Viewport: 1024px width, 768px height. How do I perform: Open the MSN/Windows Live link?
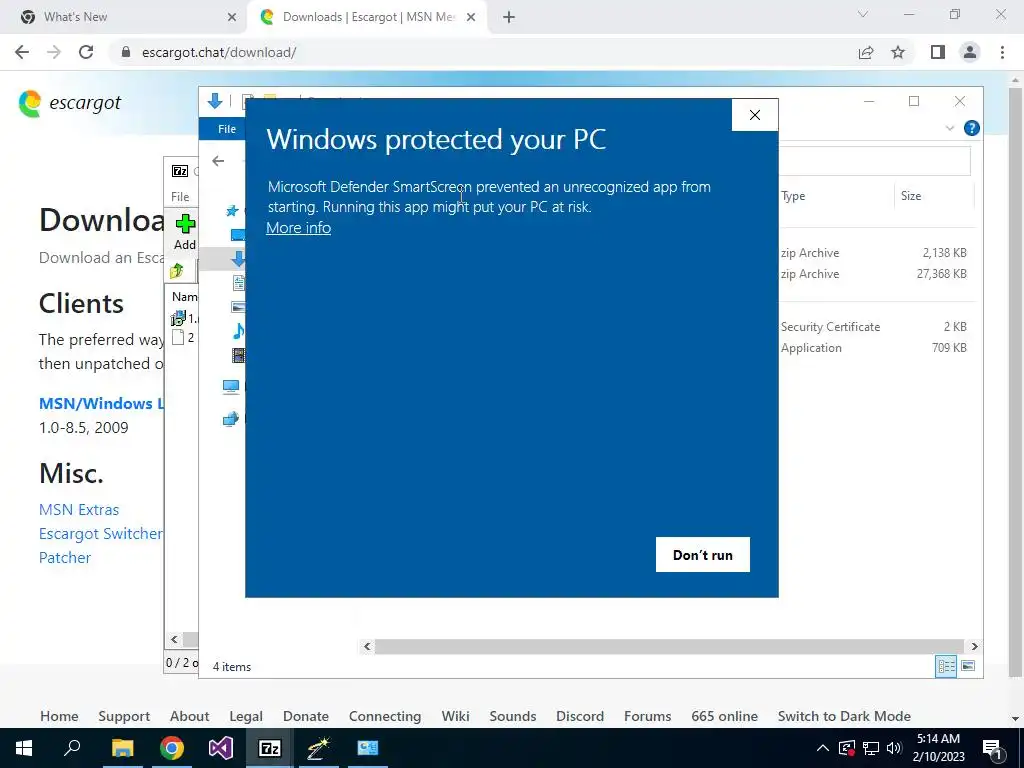(101, 404)
